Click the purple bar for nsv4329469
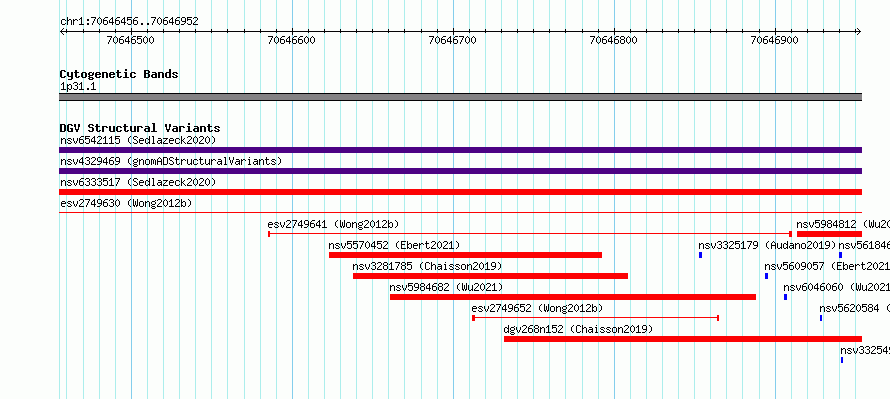890x399 pixels. (x=460, y=171)
